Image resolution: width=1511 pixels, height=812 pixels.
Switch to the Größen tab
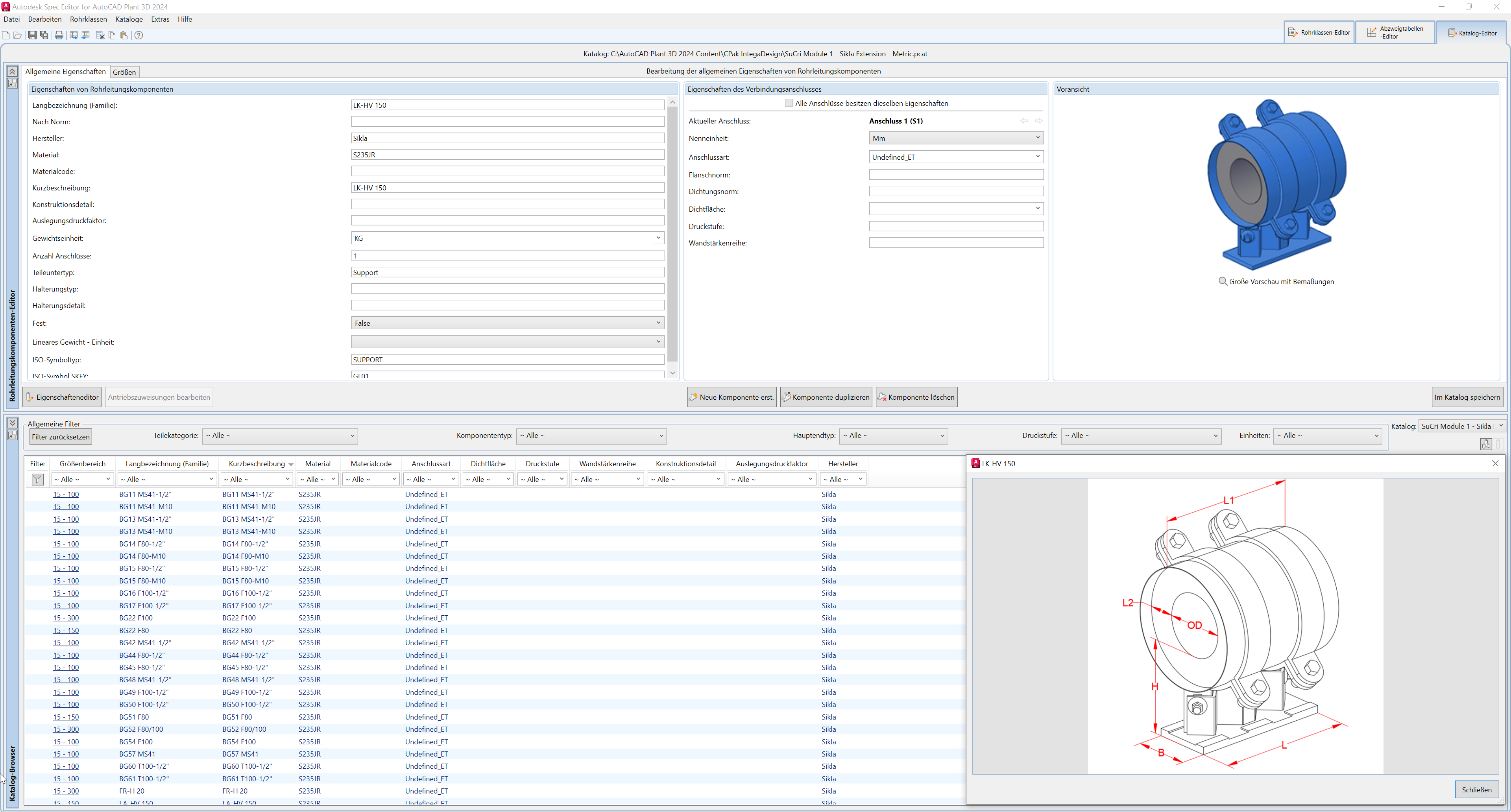[124, 72]
